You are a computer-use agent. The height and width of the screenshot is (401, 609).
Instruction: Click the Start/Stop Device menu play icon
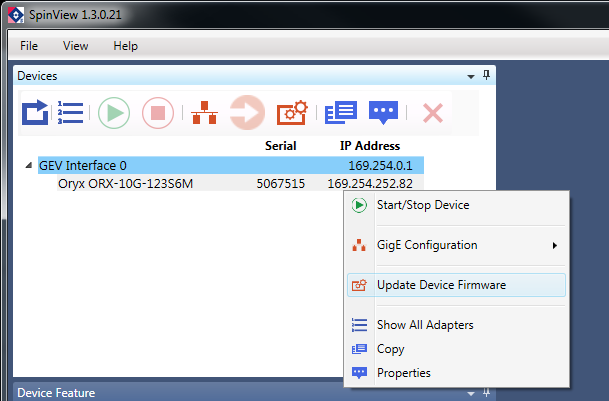click(x=359, y=205)
